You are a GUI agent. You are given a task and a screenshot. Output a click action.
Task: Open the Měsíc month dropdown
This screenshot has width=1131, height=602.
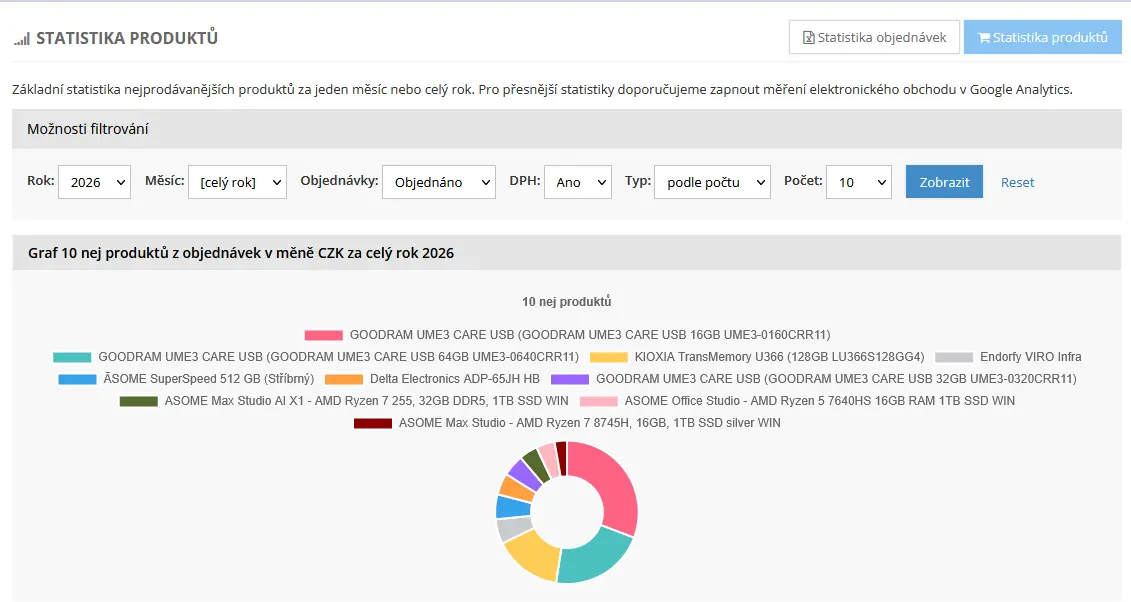(237, 182)
